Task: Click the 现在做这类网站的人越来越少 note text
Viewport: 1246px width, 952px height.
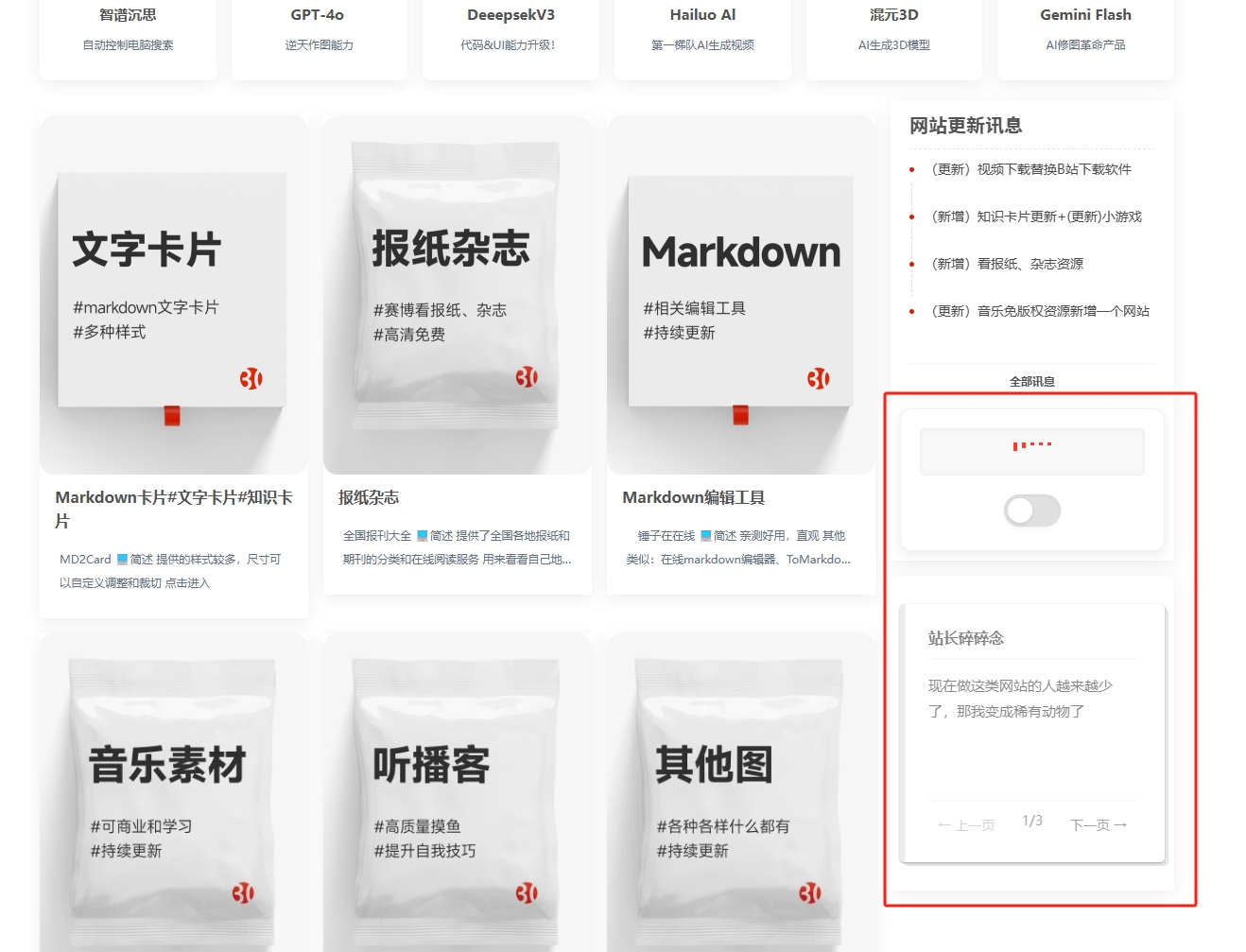Action: (x=1020, y=699)
